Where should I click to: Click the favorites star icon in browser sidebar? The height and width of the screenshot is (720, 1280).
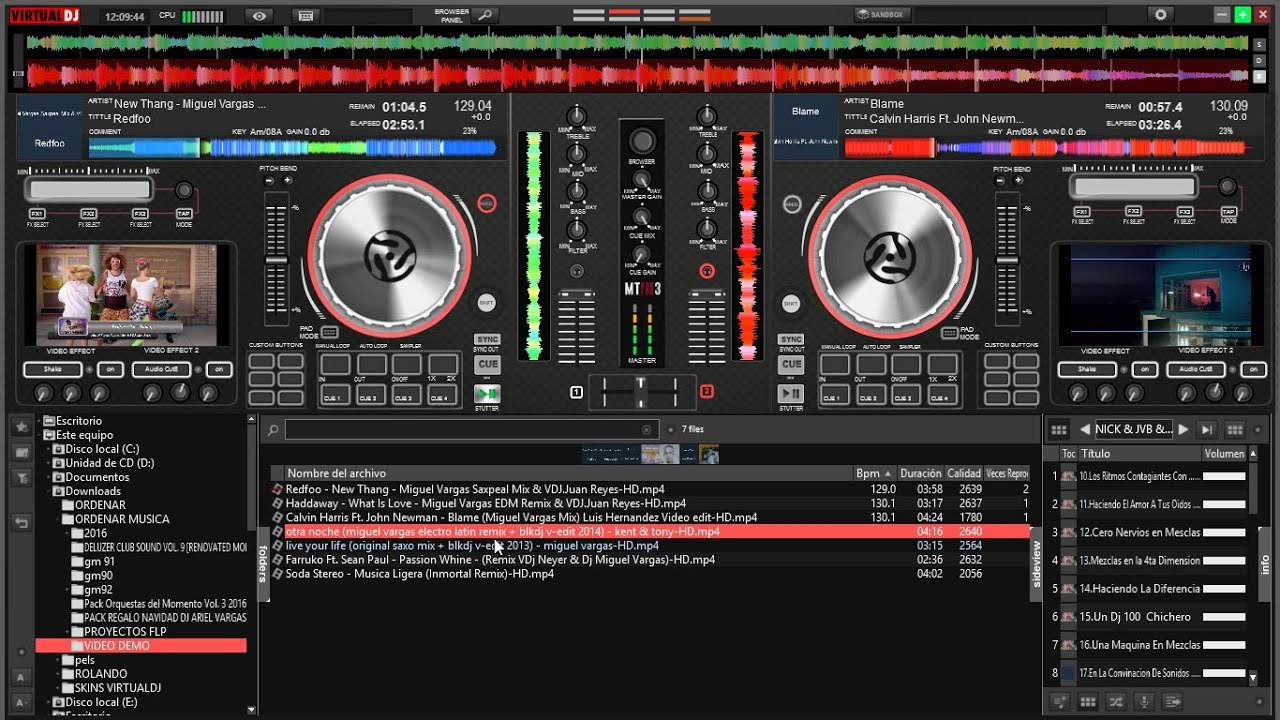coord(21,427)
